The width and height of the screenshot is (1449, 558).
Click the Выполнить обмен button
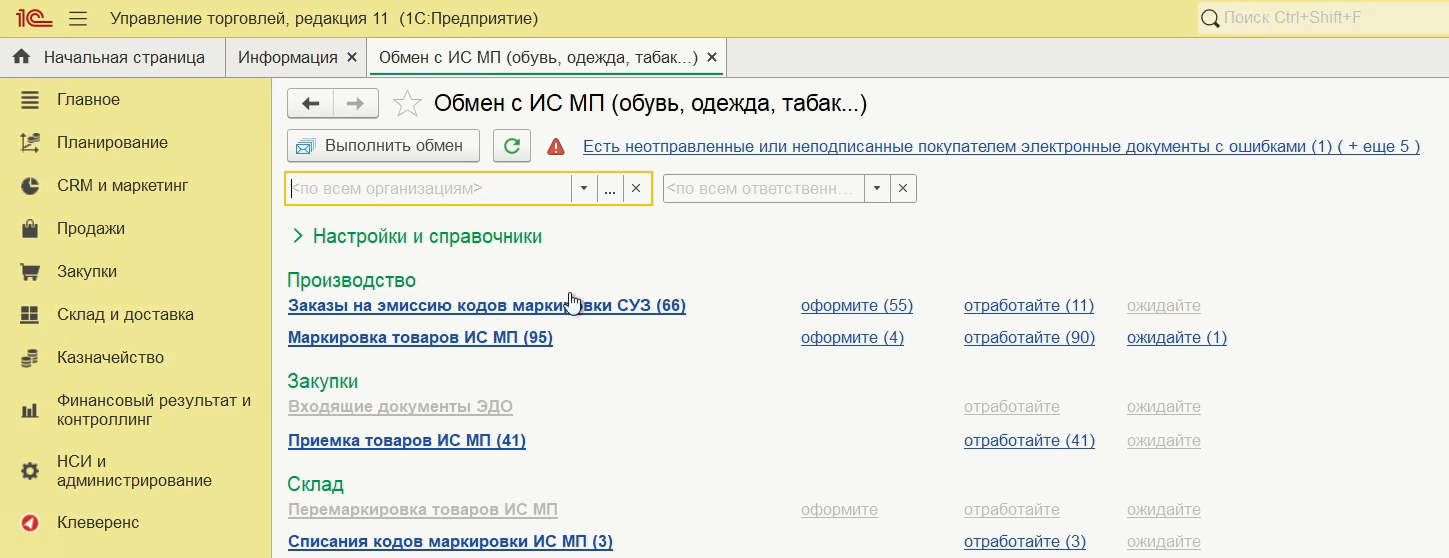coord(383,146)
